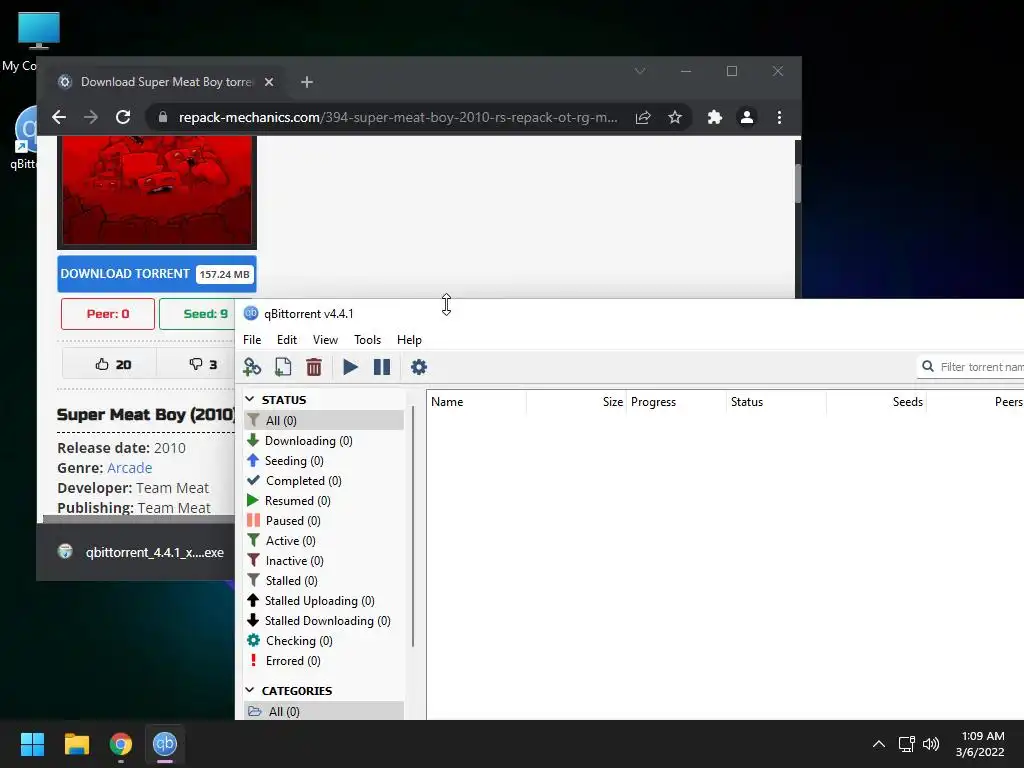Screen dimensions: 1024x768
Task: Click Chrome address bar URL
Action: (x=398, y=118)
